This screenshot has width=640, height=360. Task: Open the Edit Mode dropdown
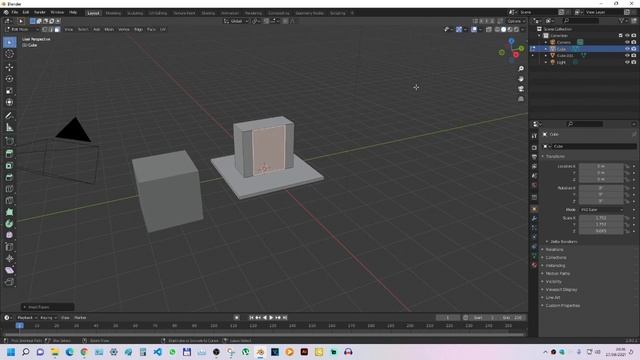coord(22,29)
